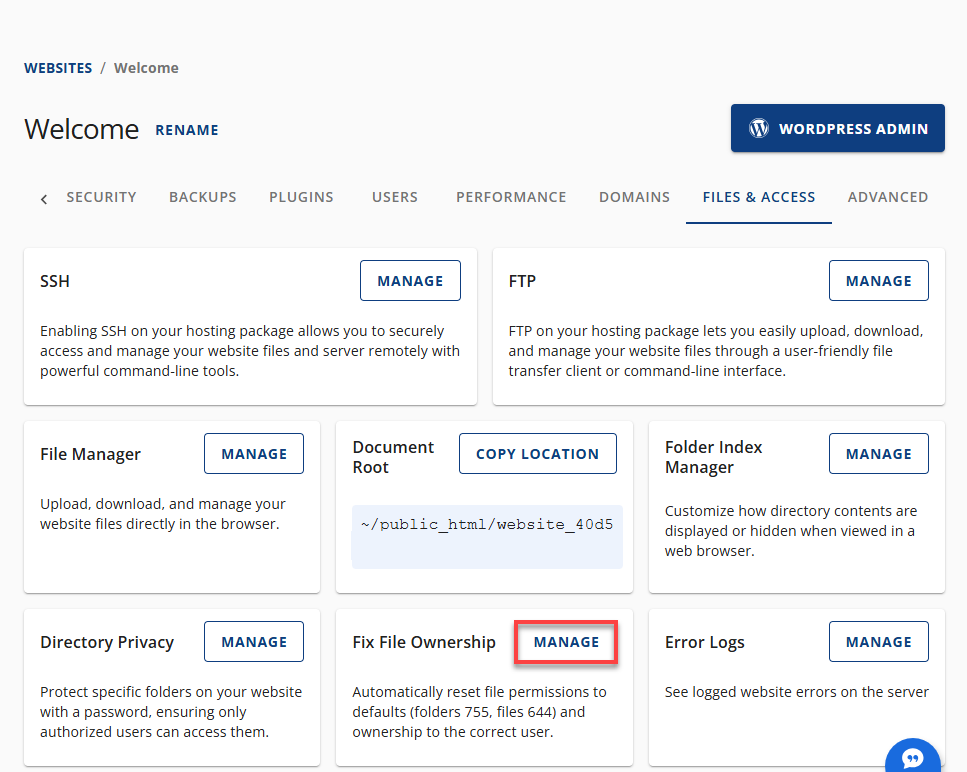967x772 pixels.
Task: Open Fix File Ownership manage dialog
Action: 565,641
